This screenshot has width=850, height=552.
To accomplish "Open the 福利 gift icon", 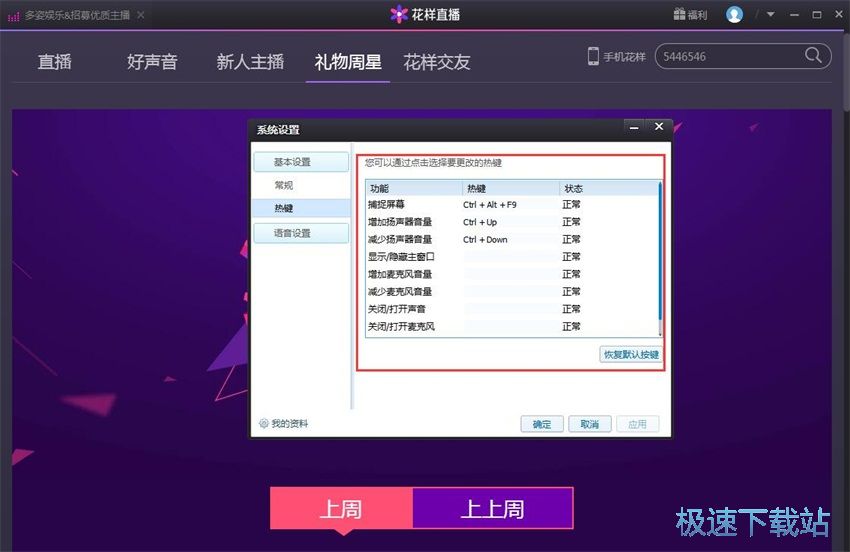I will 690,15.
